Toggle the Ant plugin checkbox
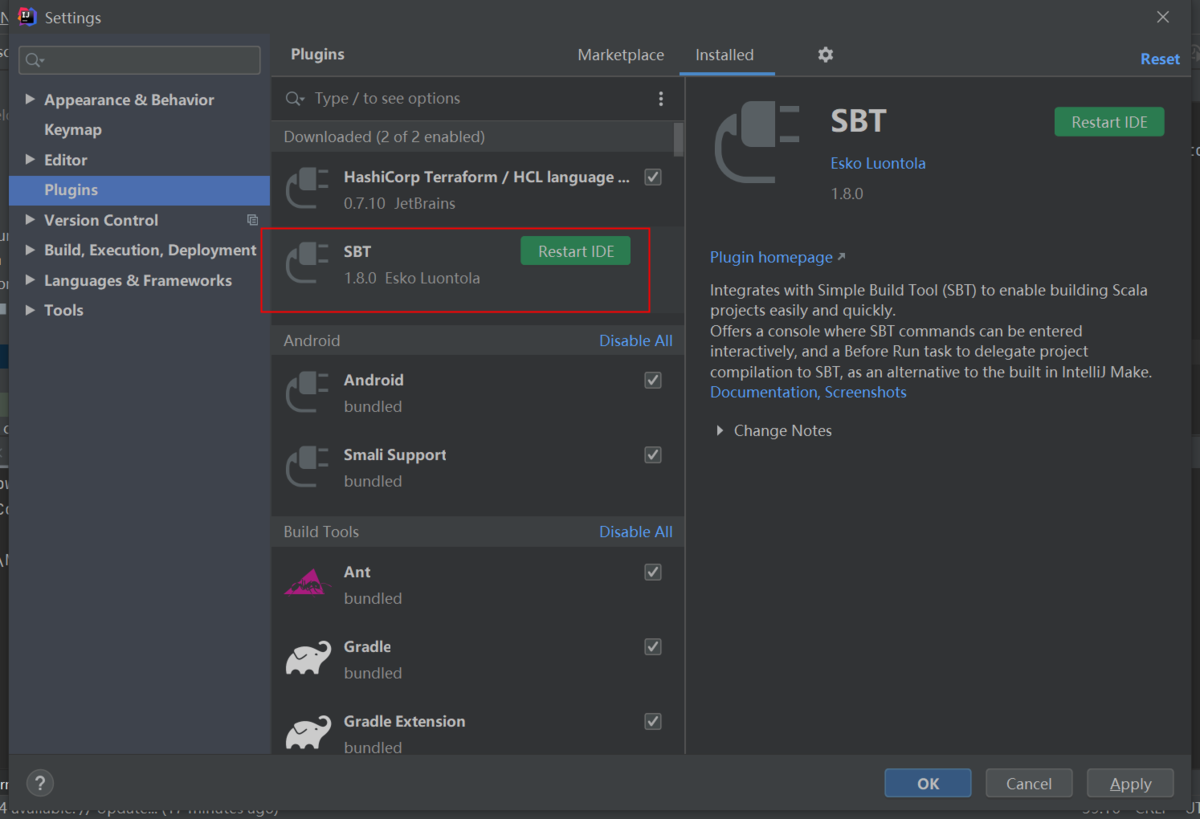Screen dimensions: 1200x819 [x=653, y=572]
